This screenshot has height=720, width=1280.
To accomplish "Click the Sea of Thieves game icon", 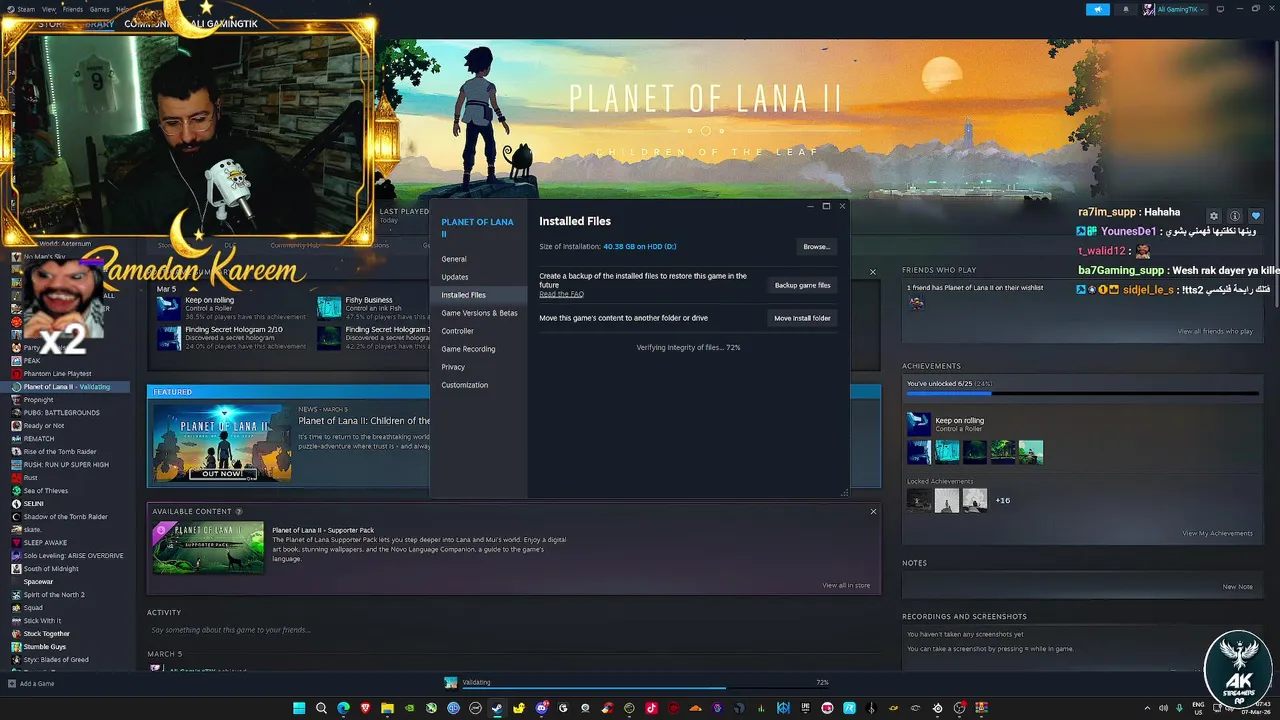I will pos(16,491).
